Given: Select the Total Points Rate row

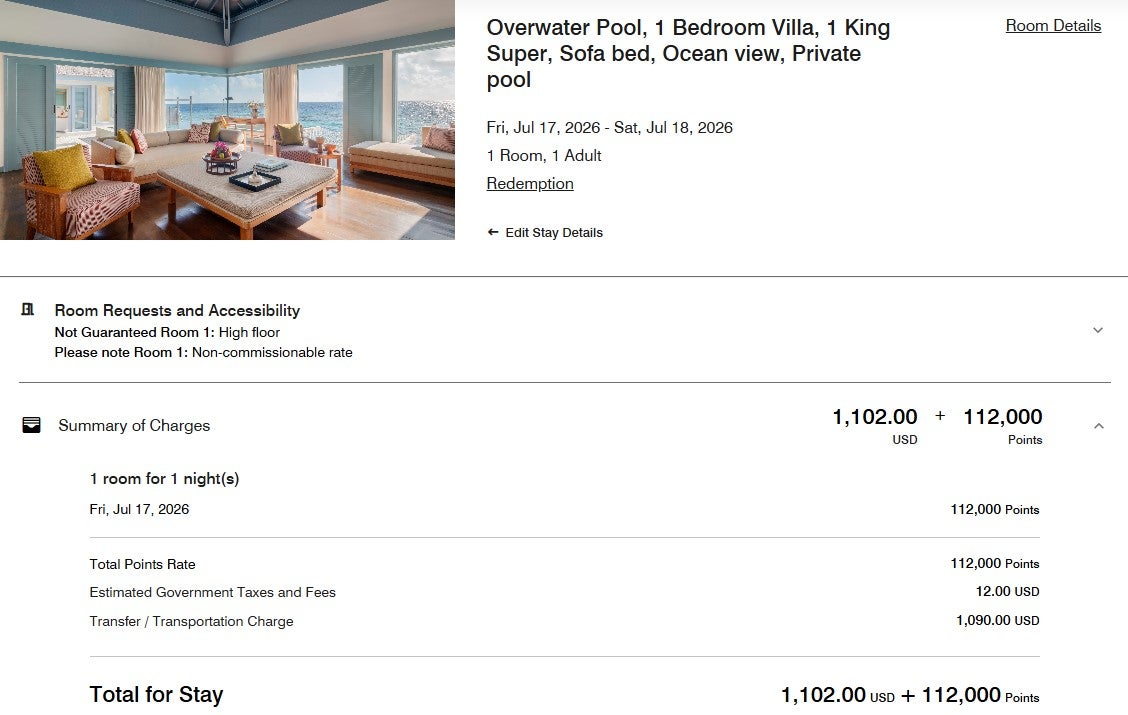Looking at the screenshot, I should (x=142, y=564).
